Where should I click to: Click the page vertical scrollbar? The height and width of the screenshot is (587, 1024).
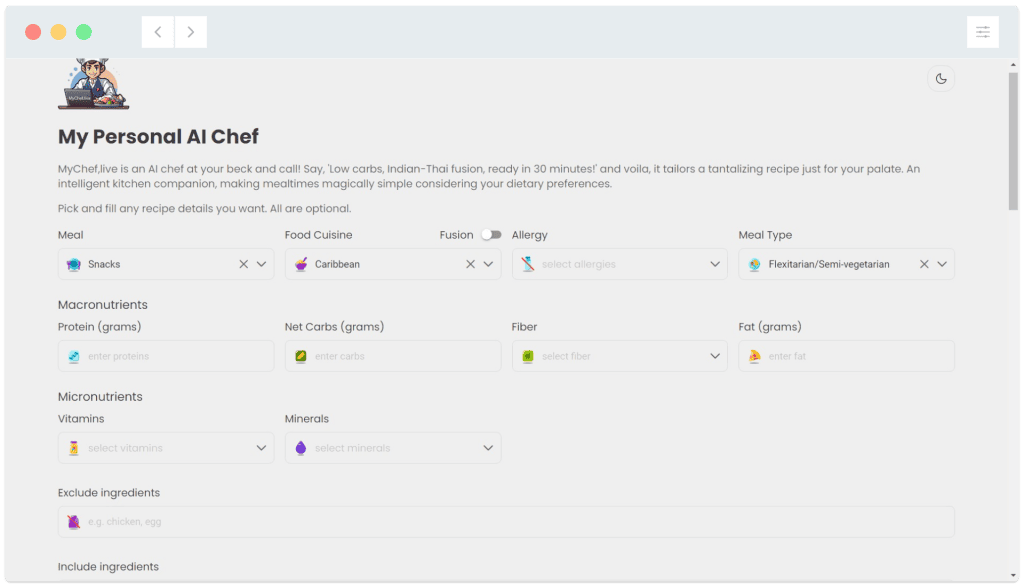1015,140
